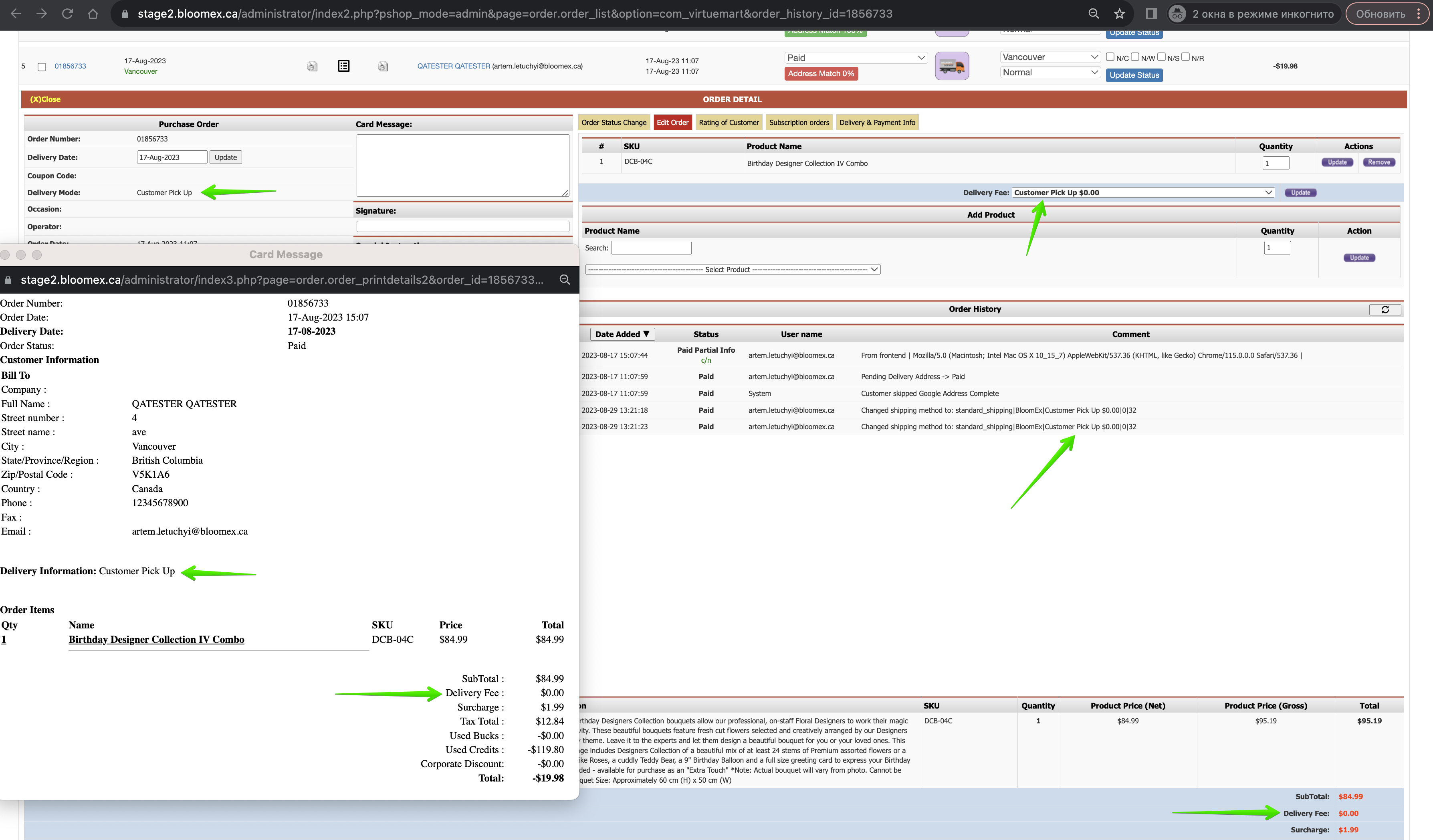Click the delivery truck icon
The image size is (1433, 840).
tap(951, 66)
